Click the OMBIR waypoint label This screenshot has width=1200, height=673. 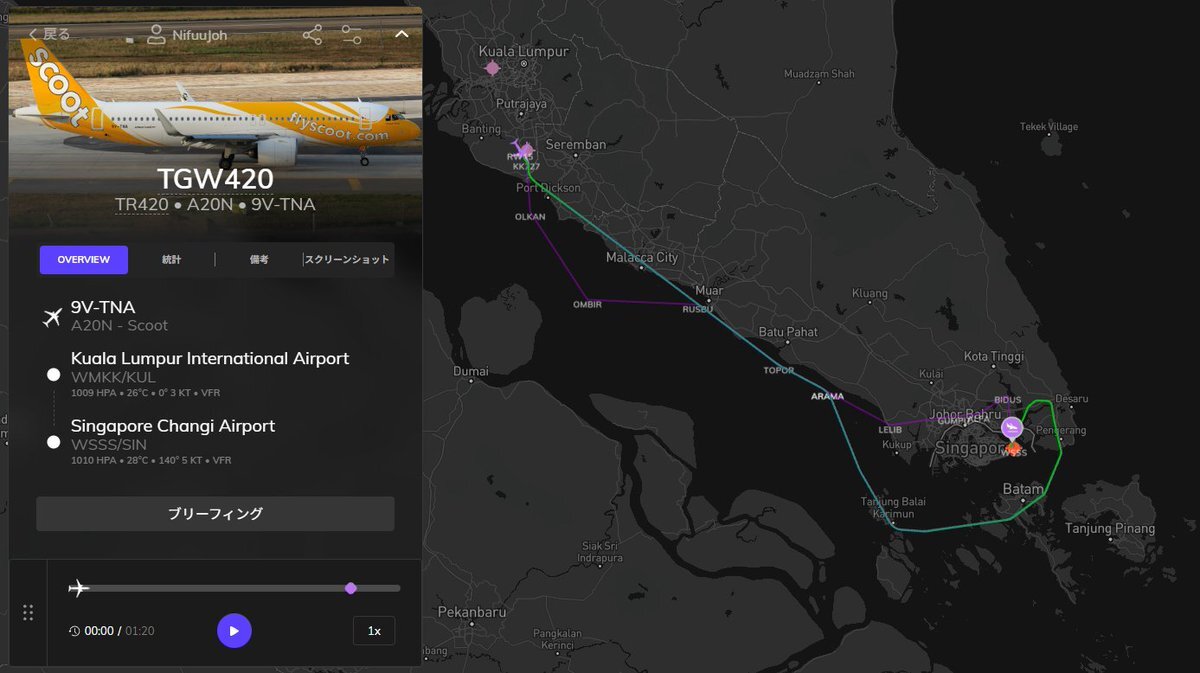(587, 304)
